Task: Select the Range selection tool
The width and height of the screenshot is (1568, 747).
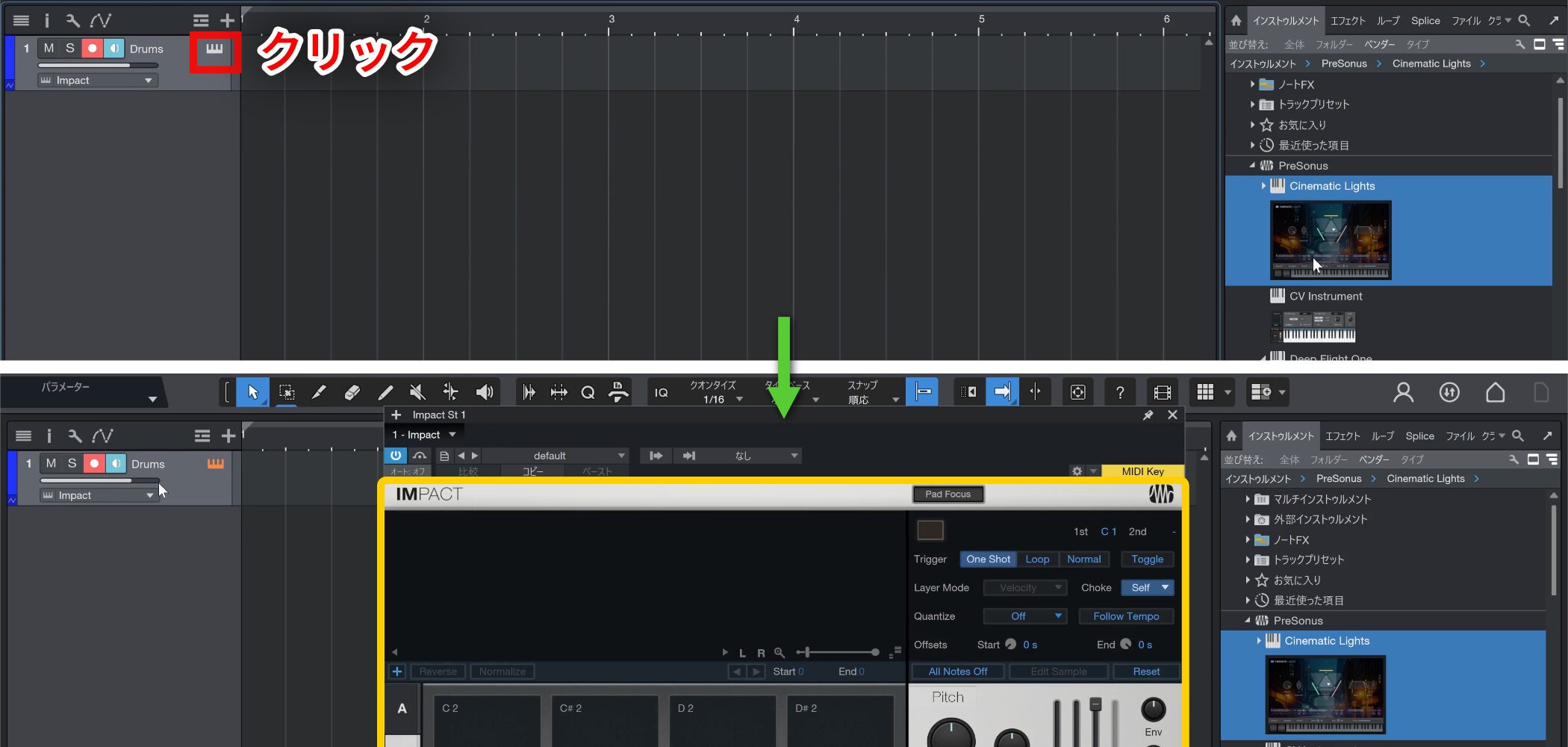Action: (x=286, y=392)
